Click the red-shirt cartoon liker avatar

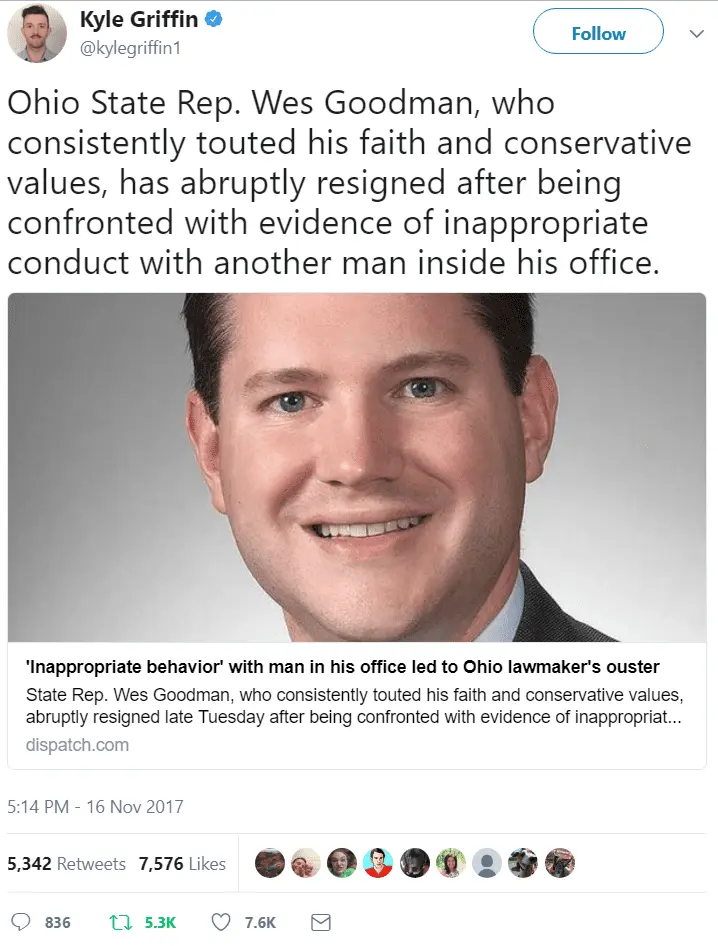[x=378, y=863]
